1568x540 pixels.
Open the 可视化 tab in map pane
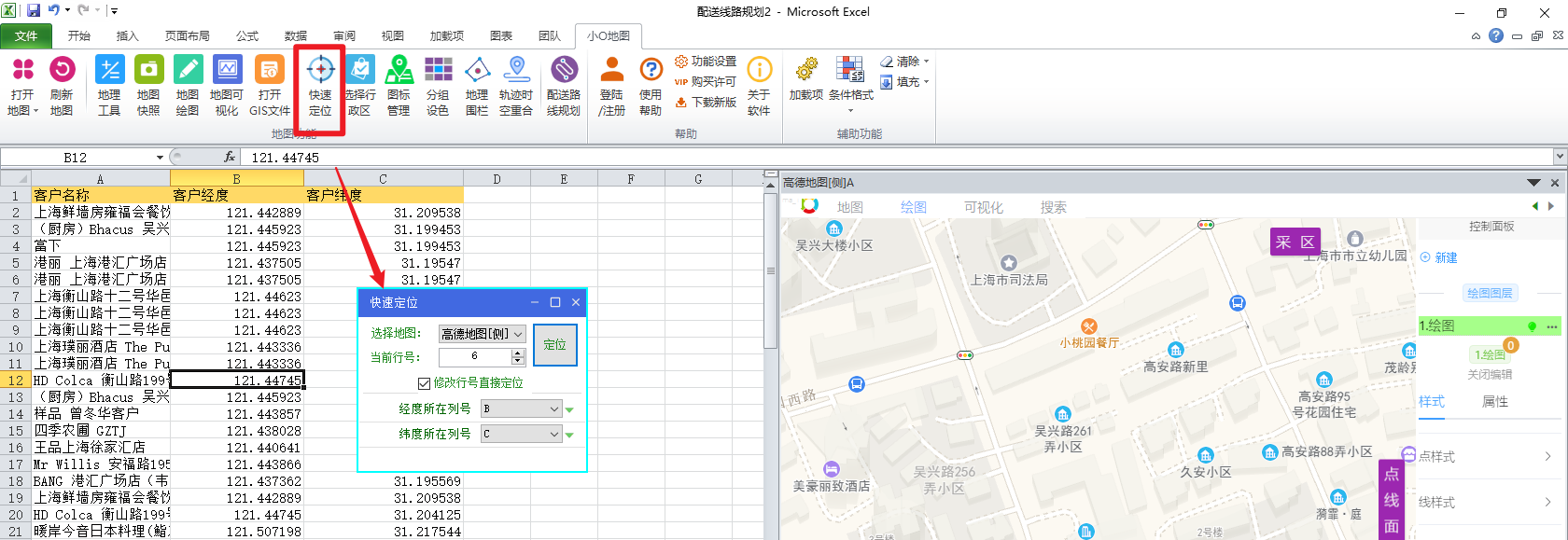984,207
